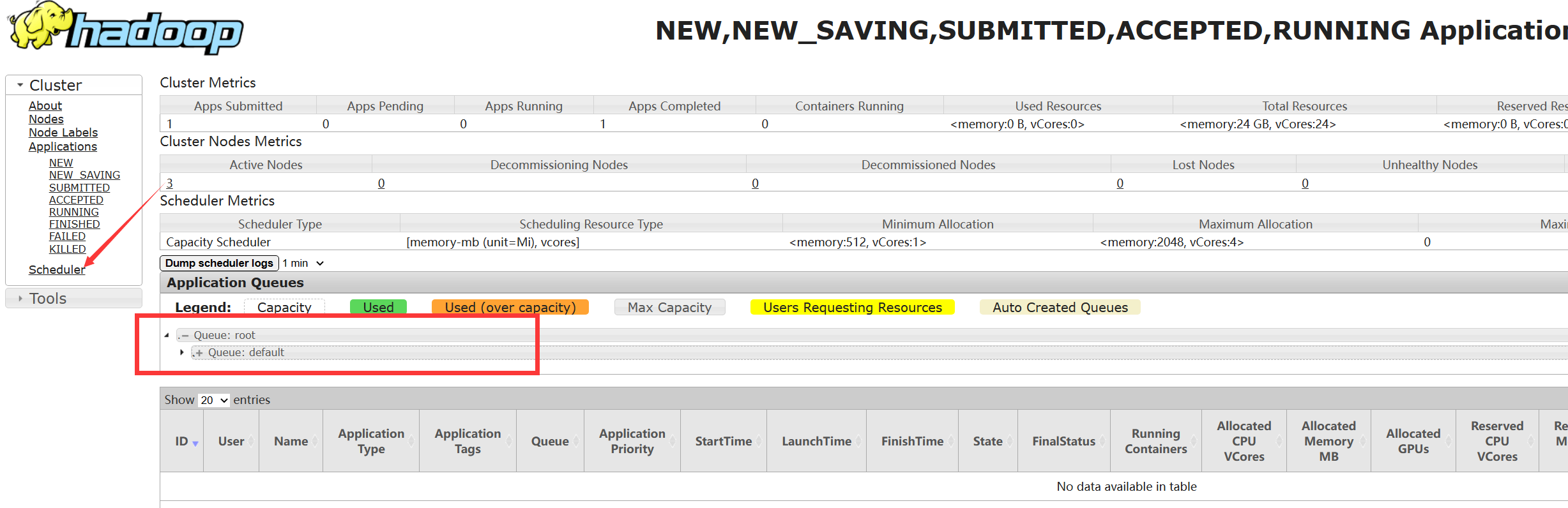Sort table by Reserved CPU VCores column
Image resolution: width=1568 pixels, height=508 pixels.
pyautogui.click(x=1497, y=441)
